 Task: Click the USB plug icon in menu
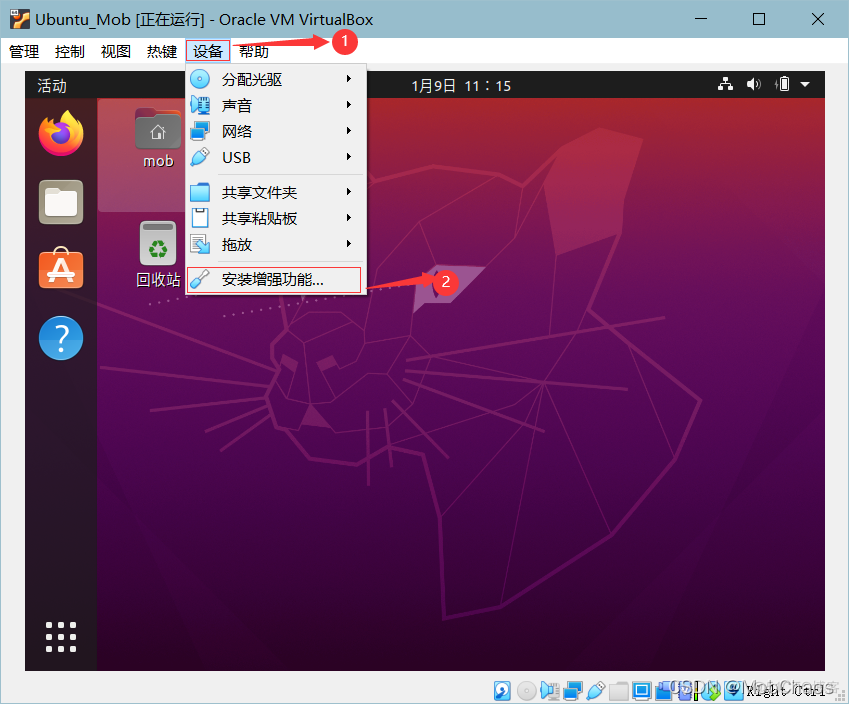(200, 157)
